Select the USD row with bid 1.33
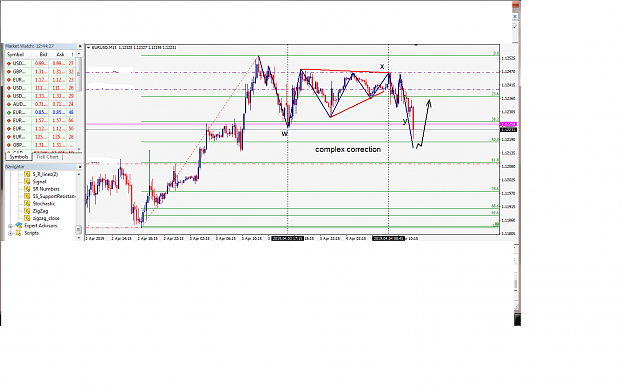The height and width of the screenshot is (391, 625). (x=40, y=96)
